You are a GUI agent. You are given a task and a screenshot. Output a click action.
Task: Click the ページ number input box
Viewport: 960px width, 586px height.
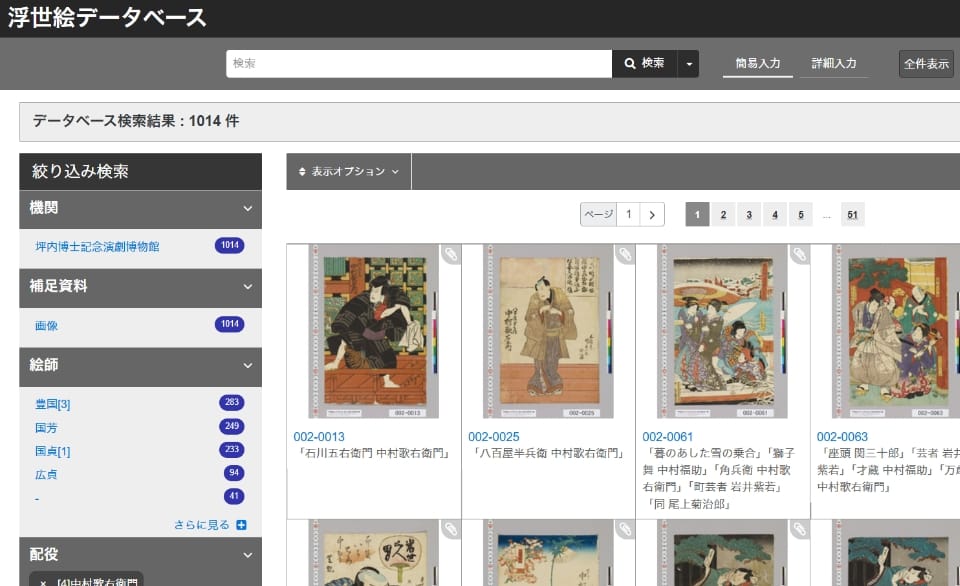[x=628, y=215]
